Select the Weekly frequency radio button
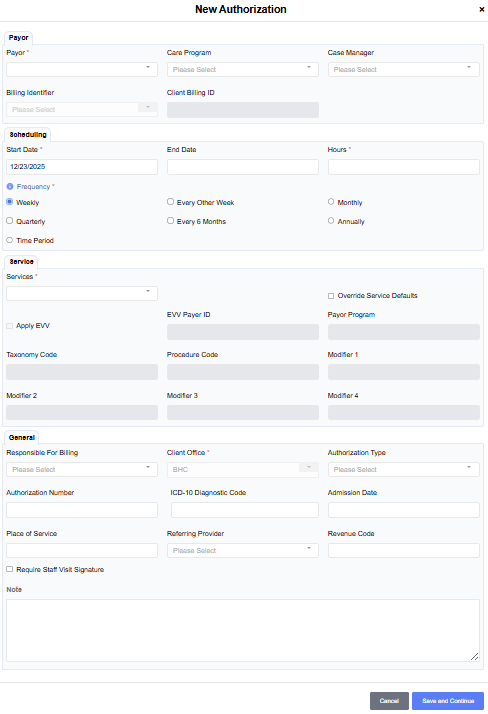The height and width of the screenshot is (714, 488). (x=10, y=202)
